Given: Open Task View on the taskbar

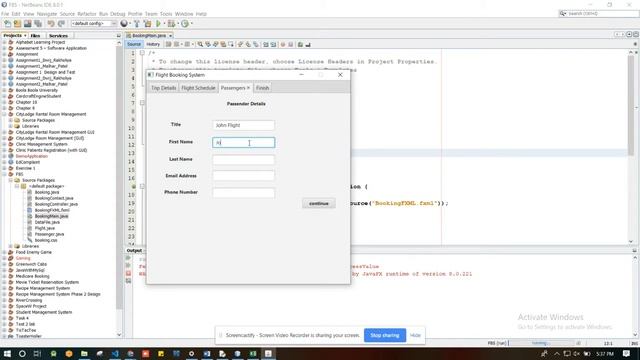Looking at the screenshot, I should (x=37, y=353).
